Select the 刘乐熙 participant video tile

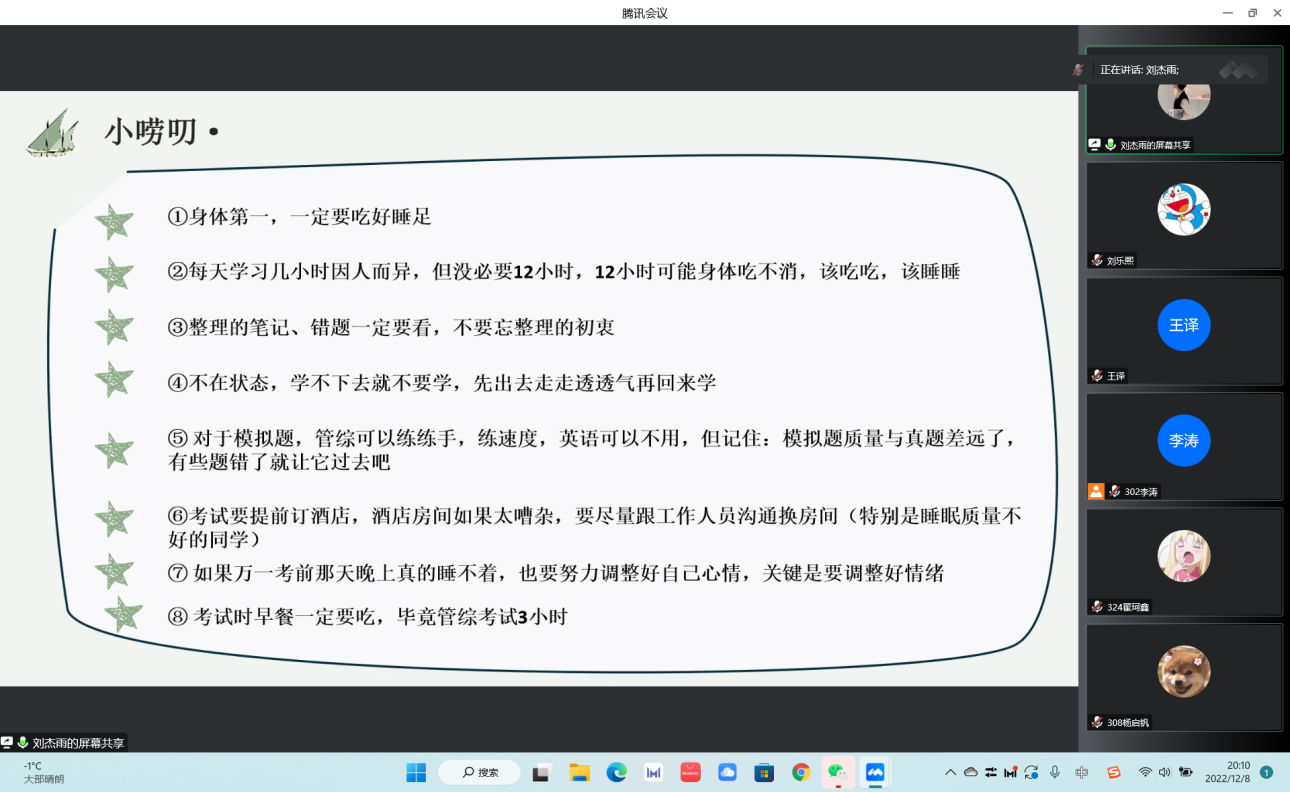(1184, 215)
